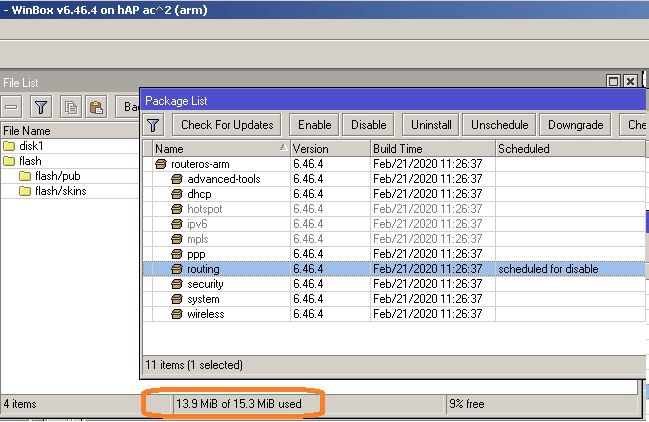
Task: Click the '13.9 MiB of 15.3 MiB used' status
Action: point(238,404)
